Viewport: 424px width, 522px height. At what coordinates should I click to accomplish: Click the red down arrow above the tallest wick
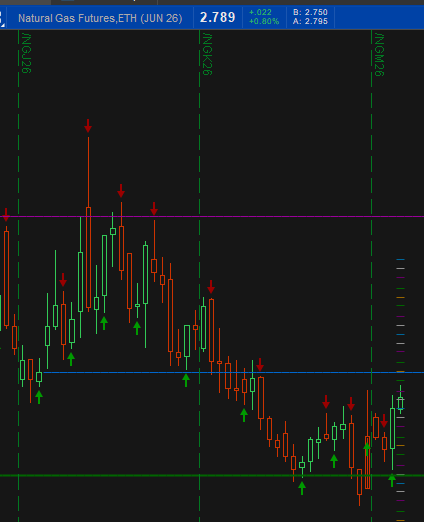[x=88, y=126]
